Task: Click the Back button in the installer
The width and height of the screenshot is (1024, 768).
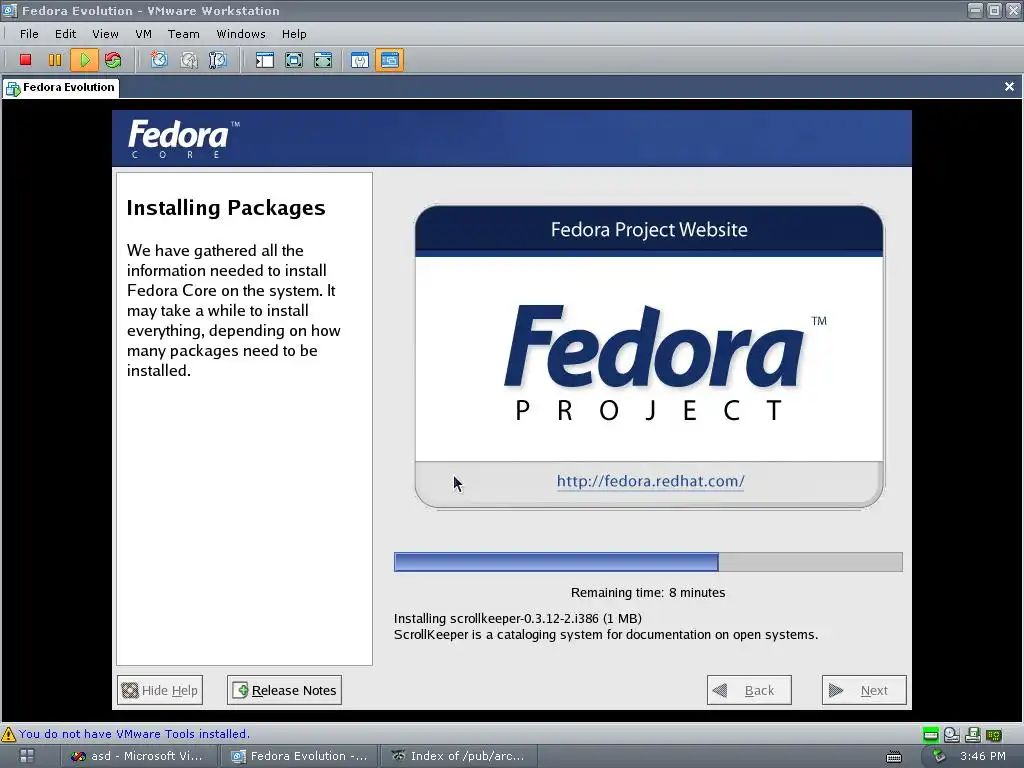Action: pyautogui.click(x=749, y=690)
